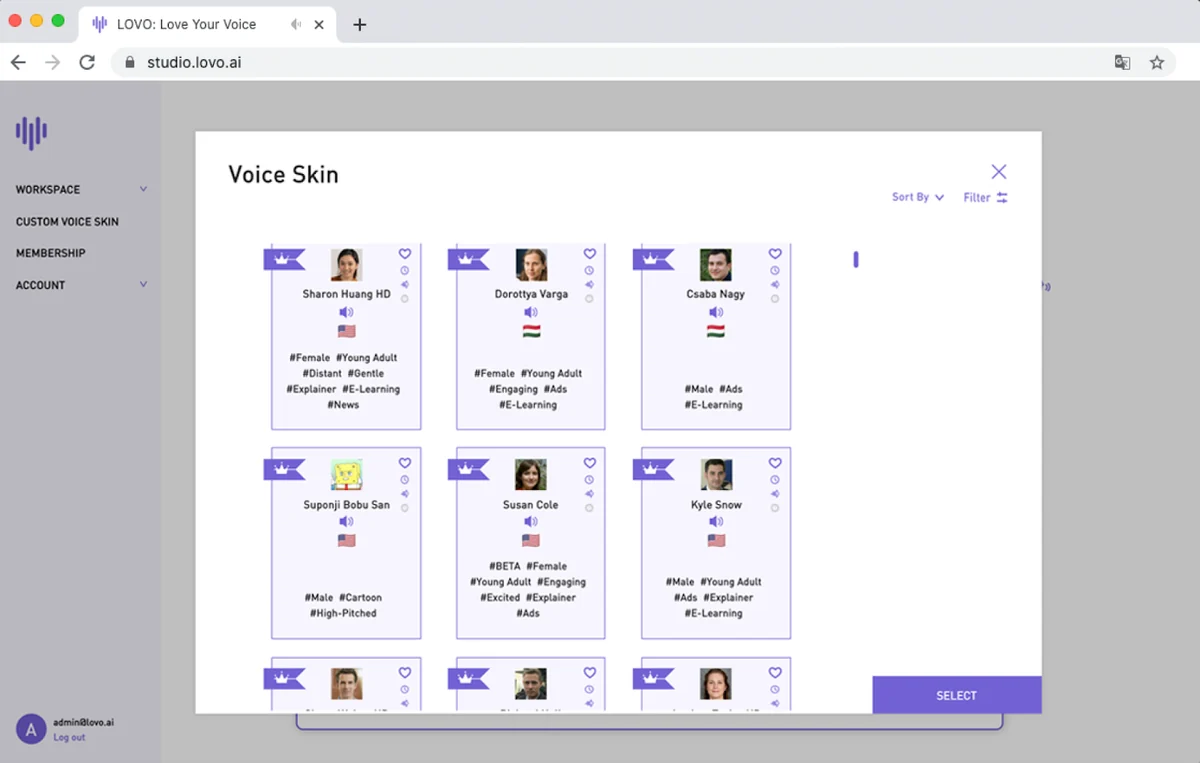1200x763 pixels.
Task: Select radio circle on Dorottya Varga card
Action: [x=590, y=298]
